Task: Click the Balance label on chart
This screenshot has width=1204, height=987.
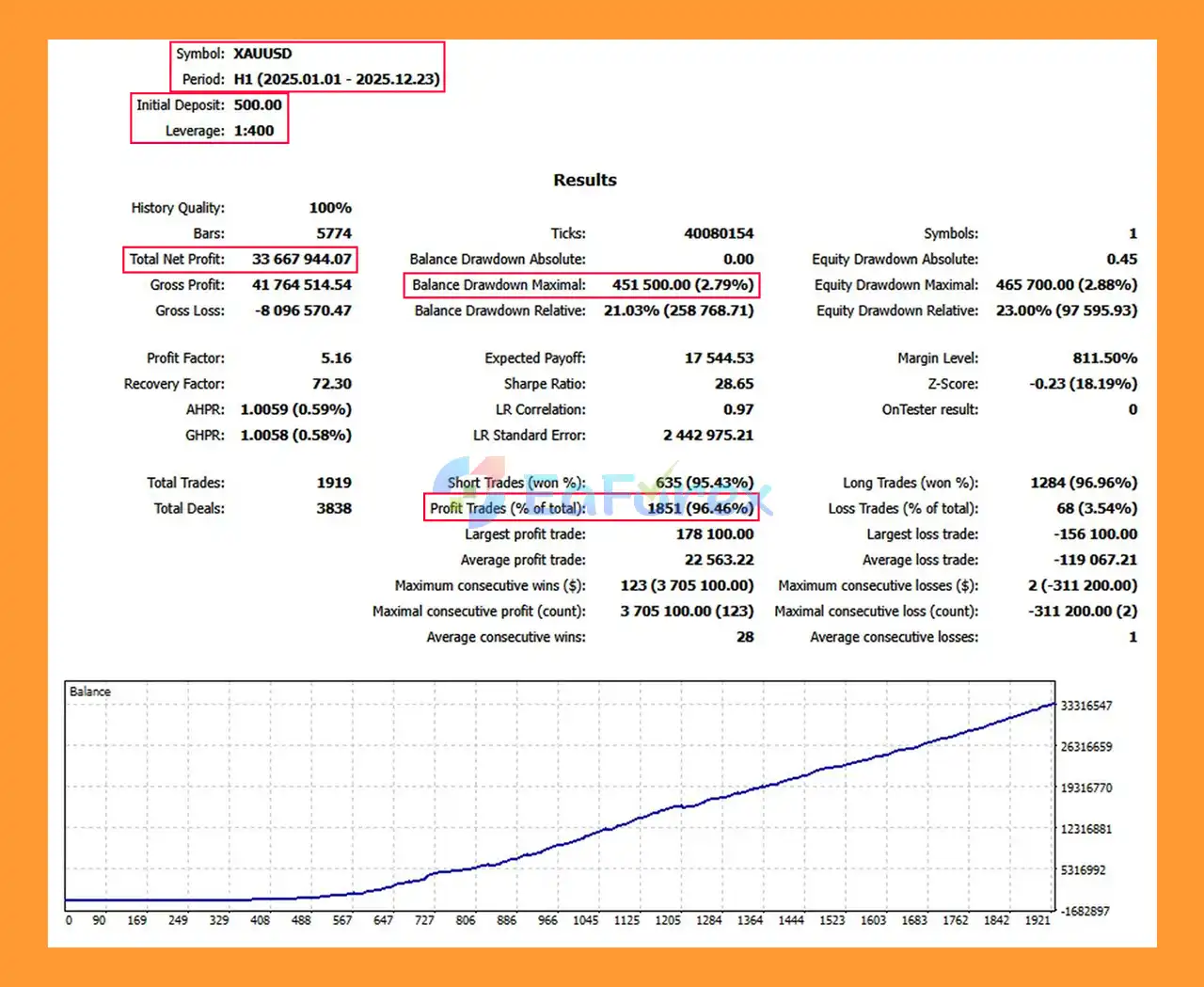Action: (90, 692)
